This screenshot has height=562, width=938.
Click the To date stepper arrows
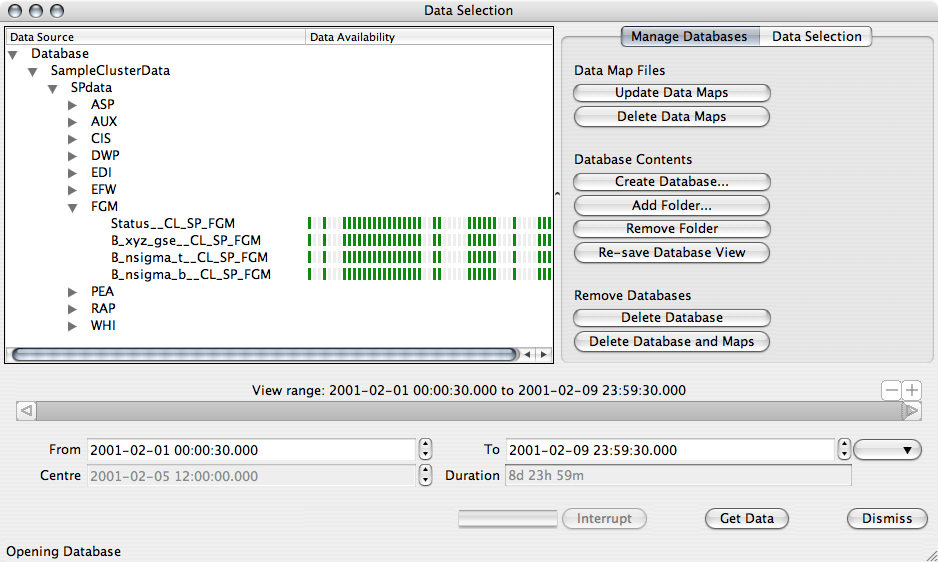844,450
